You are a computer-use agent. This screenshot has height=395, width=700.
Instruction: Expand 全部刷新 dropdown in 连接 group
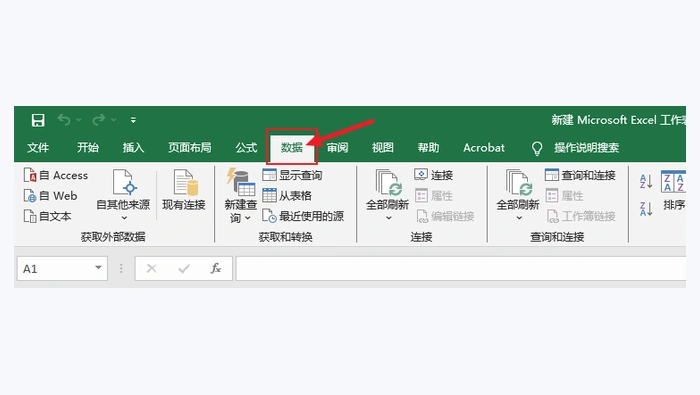click(388, 218)
